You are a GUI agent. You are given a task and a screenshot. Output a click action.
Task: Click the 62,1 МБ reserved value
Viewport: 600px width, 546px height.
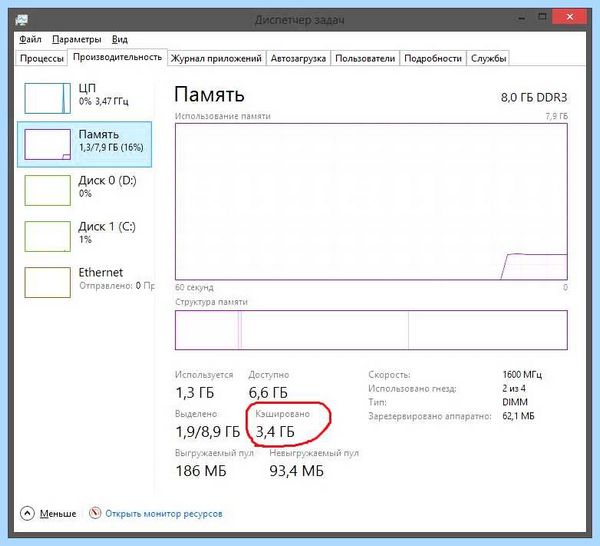pyautogui.click(x=518, y=416)
